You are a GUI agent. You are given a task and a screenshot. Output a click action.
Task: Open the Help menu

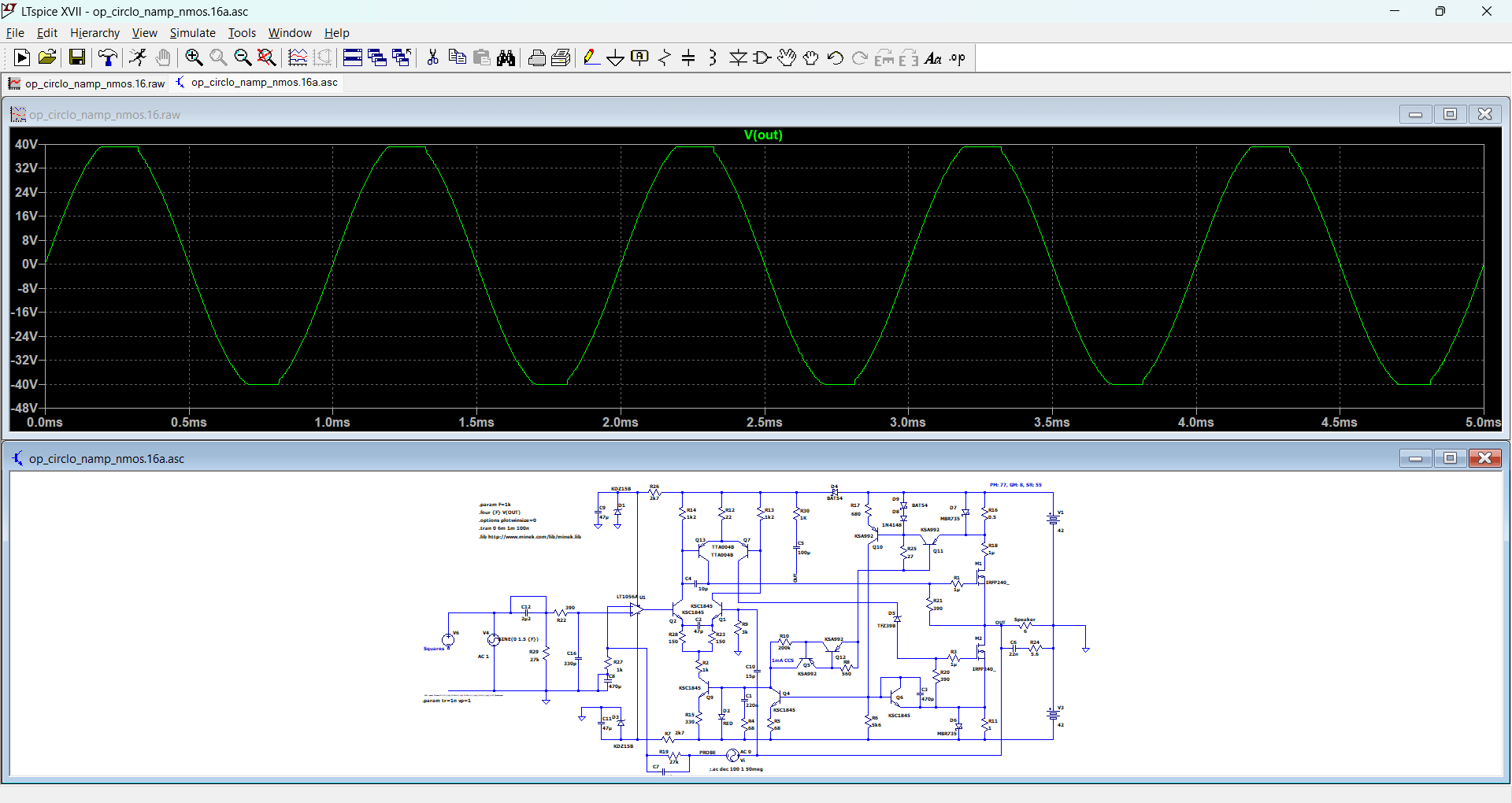pos(336,33)
